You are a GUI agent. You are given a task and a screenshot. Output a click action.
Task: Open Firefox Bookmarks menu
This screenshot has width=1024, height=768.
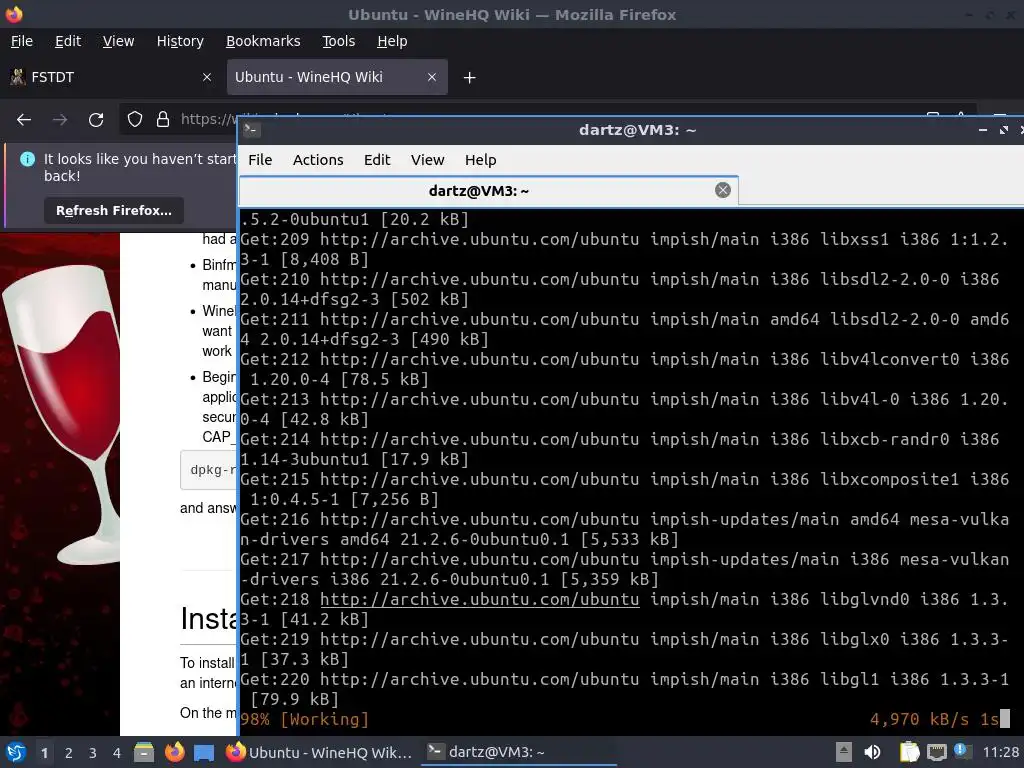pyautogui.click(x=263, y=41)
